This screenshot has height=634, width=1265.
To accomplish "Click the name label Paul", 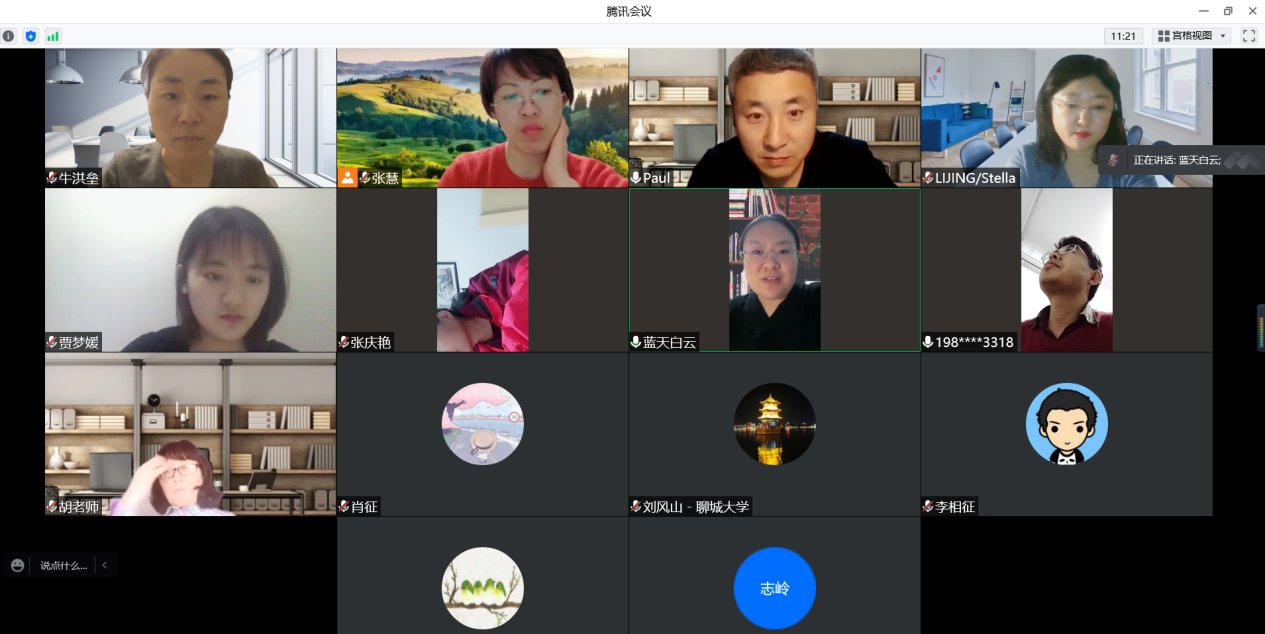I will click(656, 178).
